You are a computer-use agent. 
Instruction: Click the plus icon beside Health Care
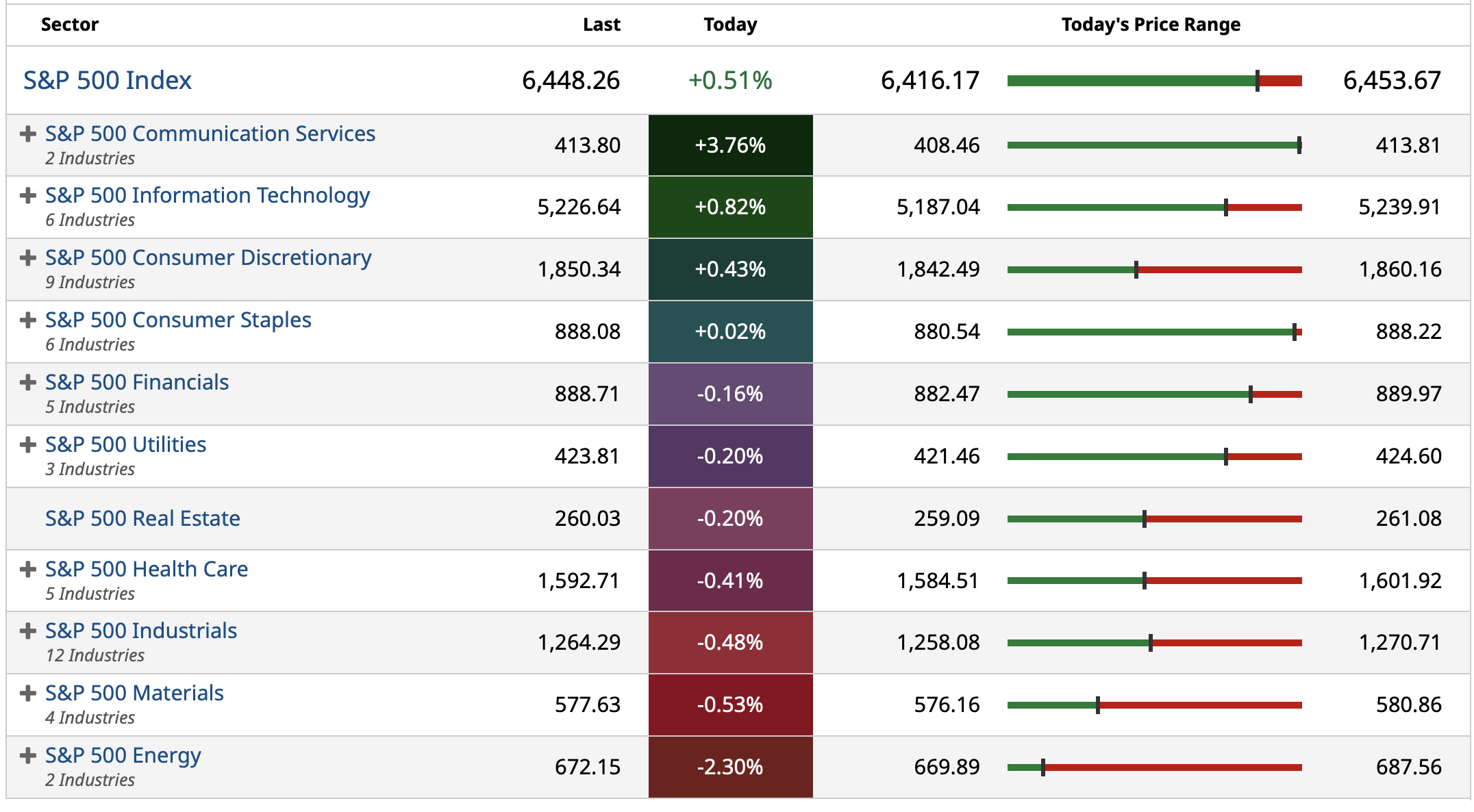click(28, 570)
